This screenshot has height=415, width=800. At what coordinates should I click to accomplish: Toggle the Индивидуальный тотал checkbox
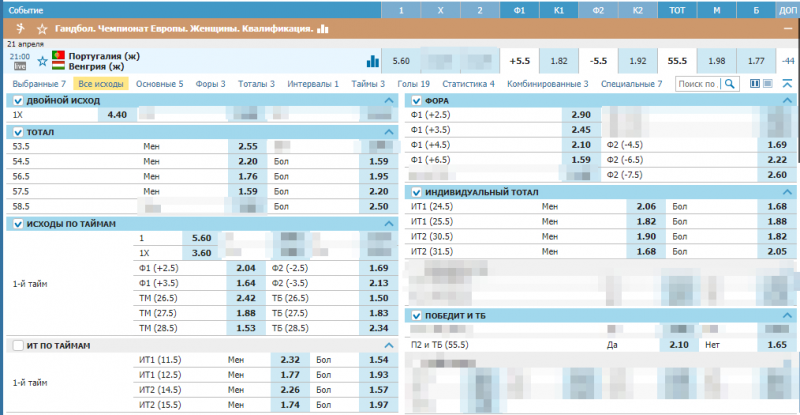(x=418, y=192)
